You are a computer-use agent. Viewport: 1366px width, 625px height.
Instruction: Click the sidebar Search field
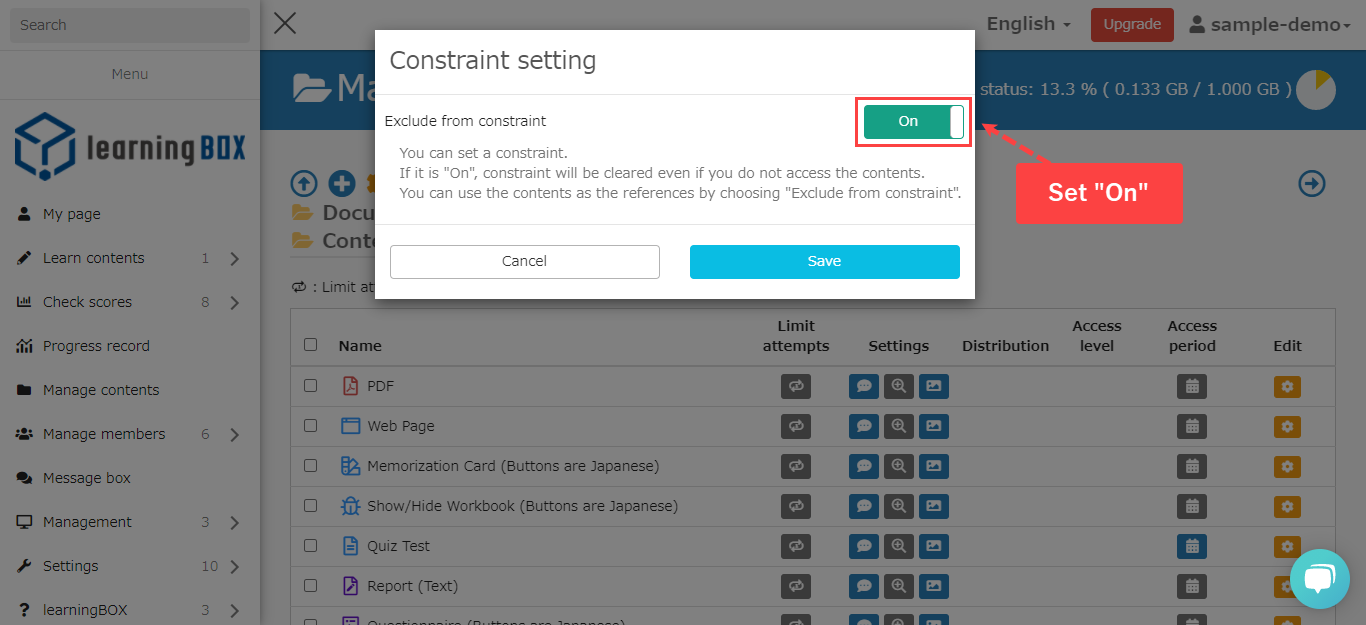coord(130,25)
